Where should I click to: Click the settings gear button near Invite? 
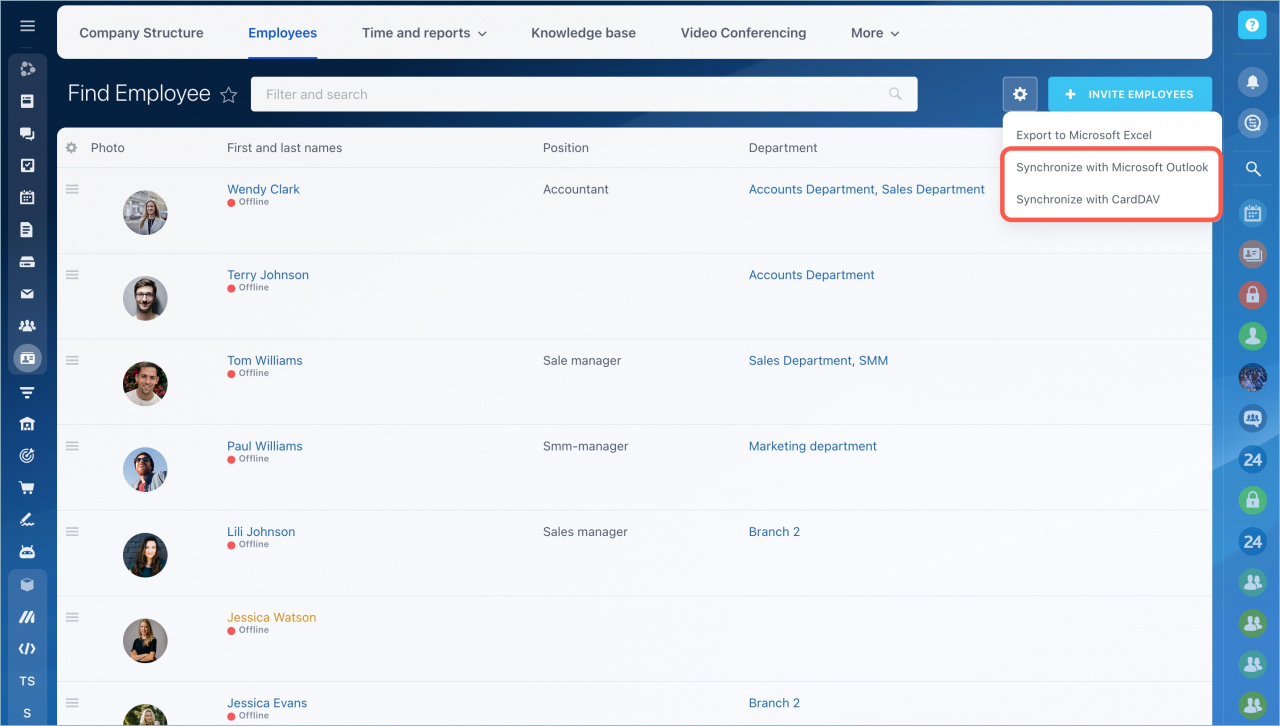(x=1019, y=94)
